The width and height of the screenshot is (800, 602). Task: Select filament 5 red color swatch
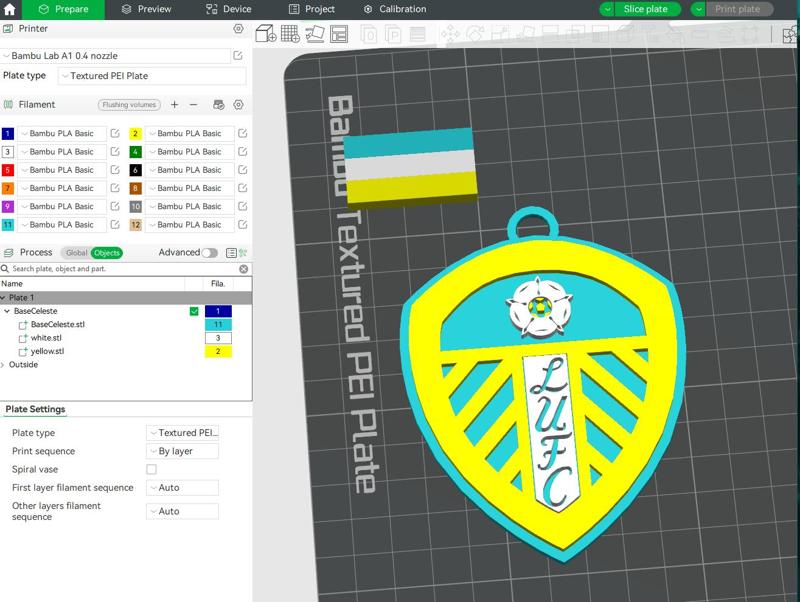click(8, 170)
